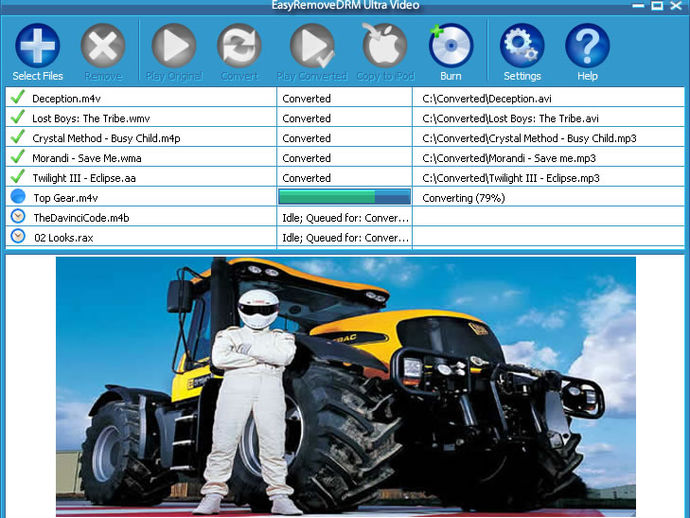
Task: Click green checkmark beside Lost Boys: The Tribe.wmv
Action: pyautogui.click(x=18, y=117)
